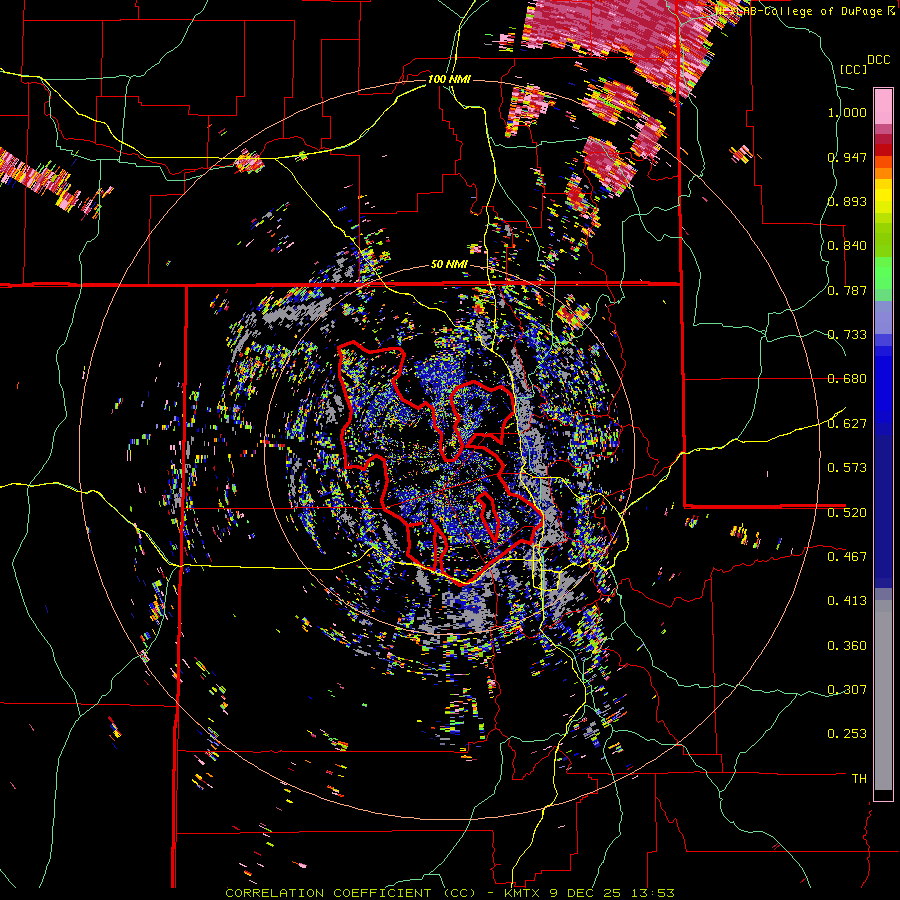This screenshot has width=900, height=900.
Task: Pick the dark navy segment of the color bar
Action: pos(883,511)
